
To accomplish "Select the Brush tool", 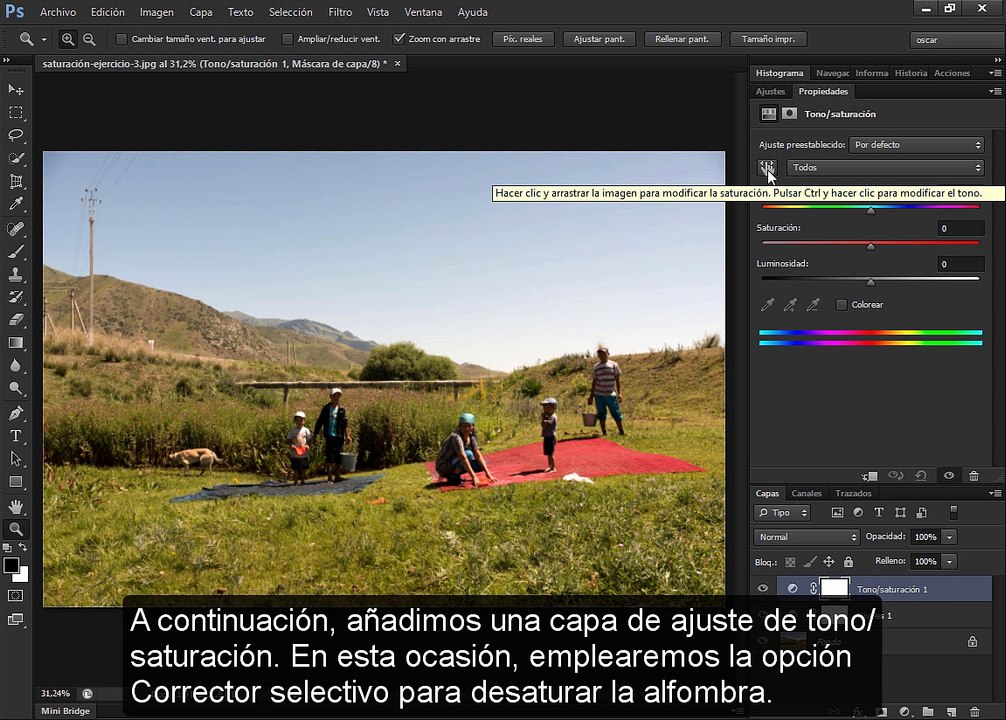I will click(16, 252).
